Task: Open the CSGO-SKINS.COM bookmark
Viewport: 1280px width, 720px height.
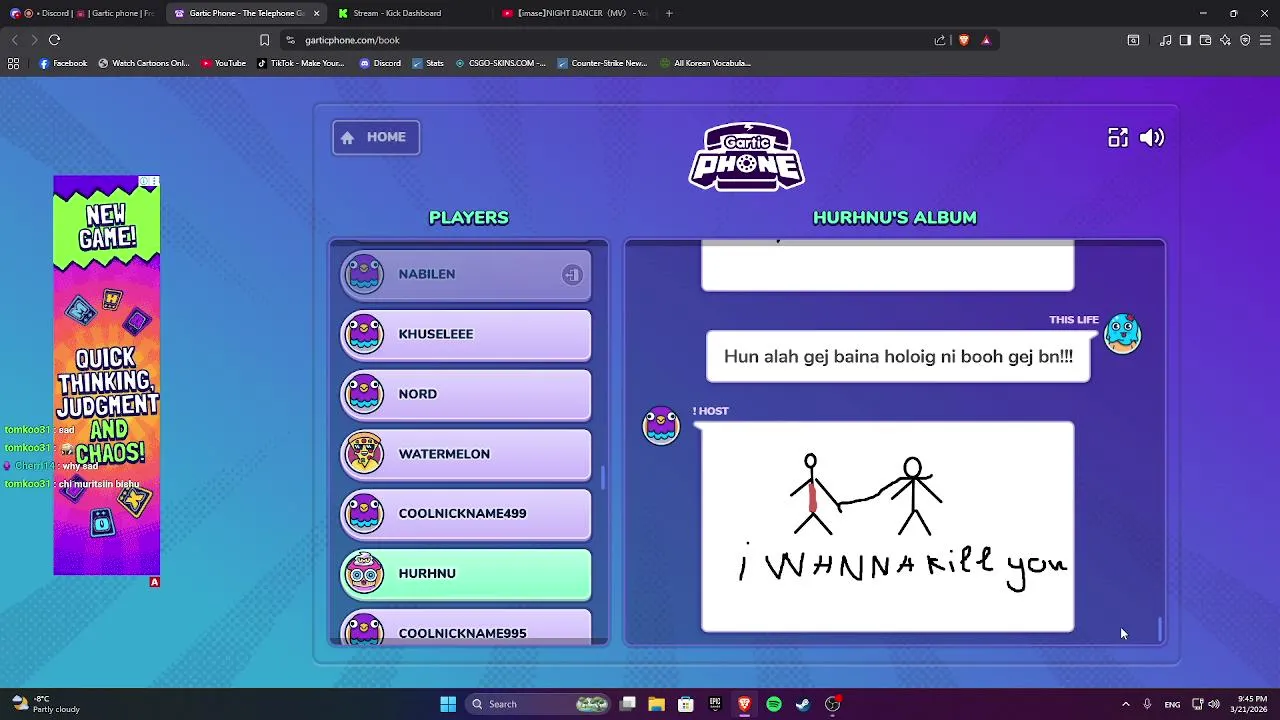Action: (500, 63)
